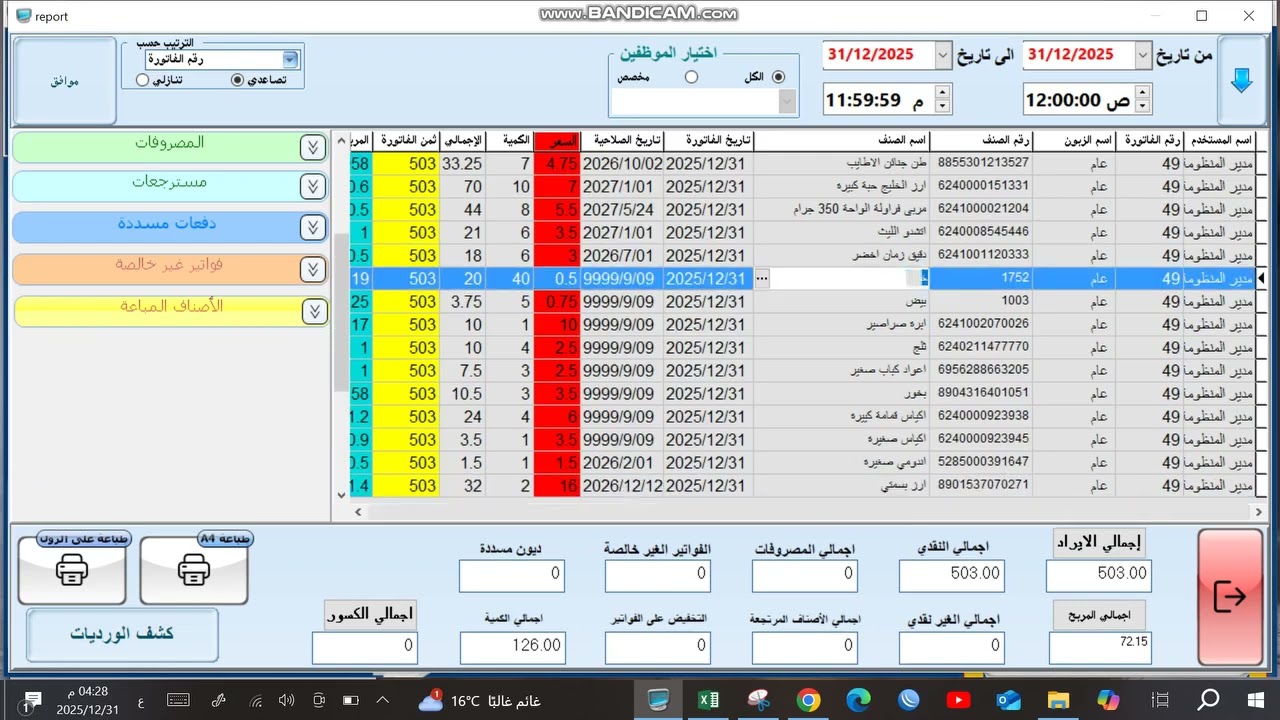Select the تنازلي descending radio button
The height and width of the screenshot is (720, 1280).
(142, 80)
